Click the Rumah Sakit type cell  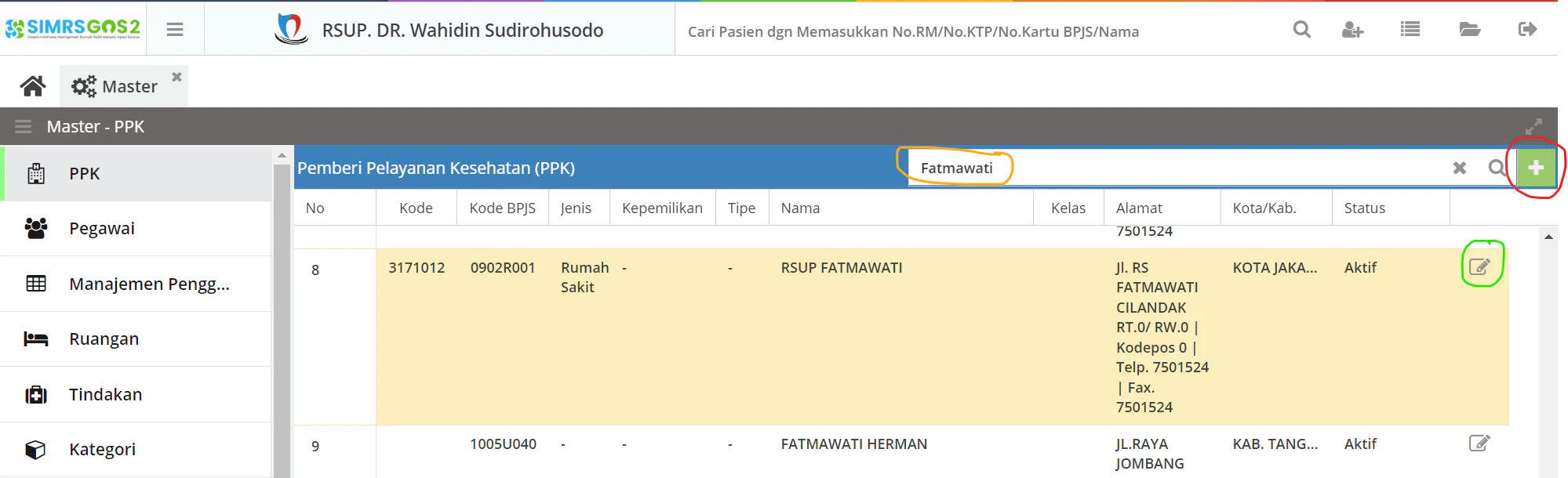tap(585, 277)
